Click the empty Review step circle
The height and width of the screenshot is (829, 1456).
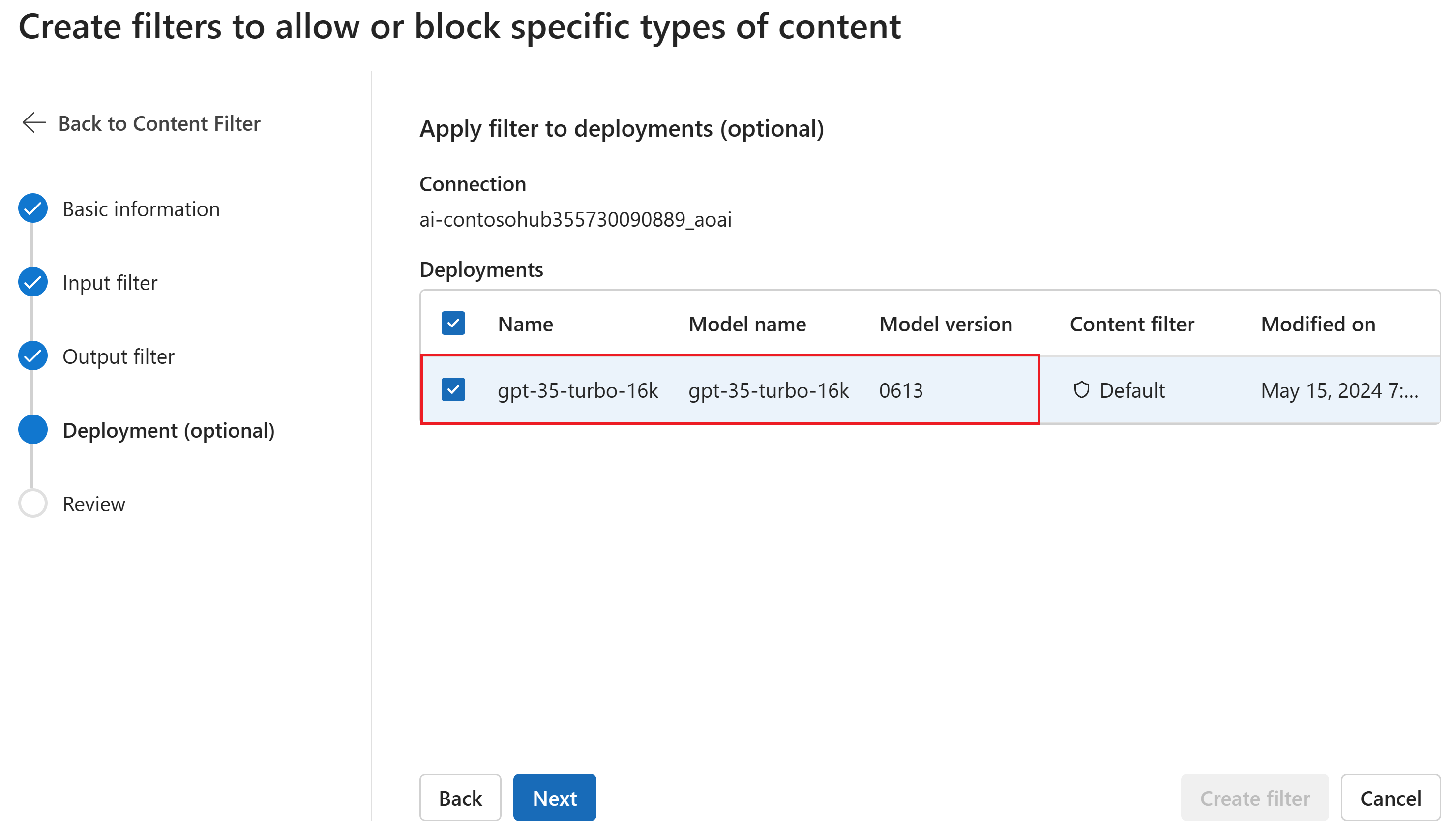[x=32, y=503]
